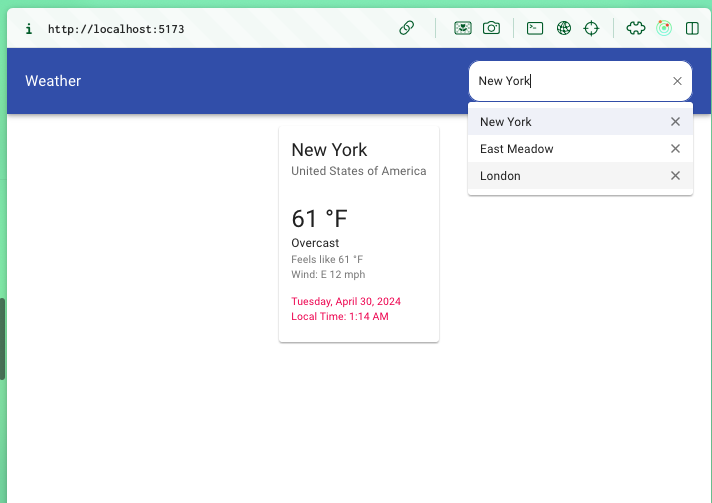Viewport: 712px width, 503px height.
Task: Click Feels like 61 °F text
Action: pyautogui.click(x=327, y=259)
